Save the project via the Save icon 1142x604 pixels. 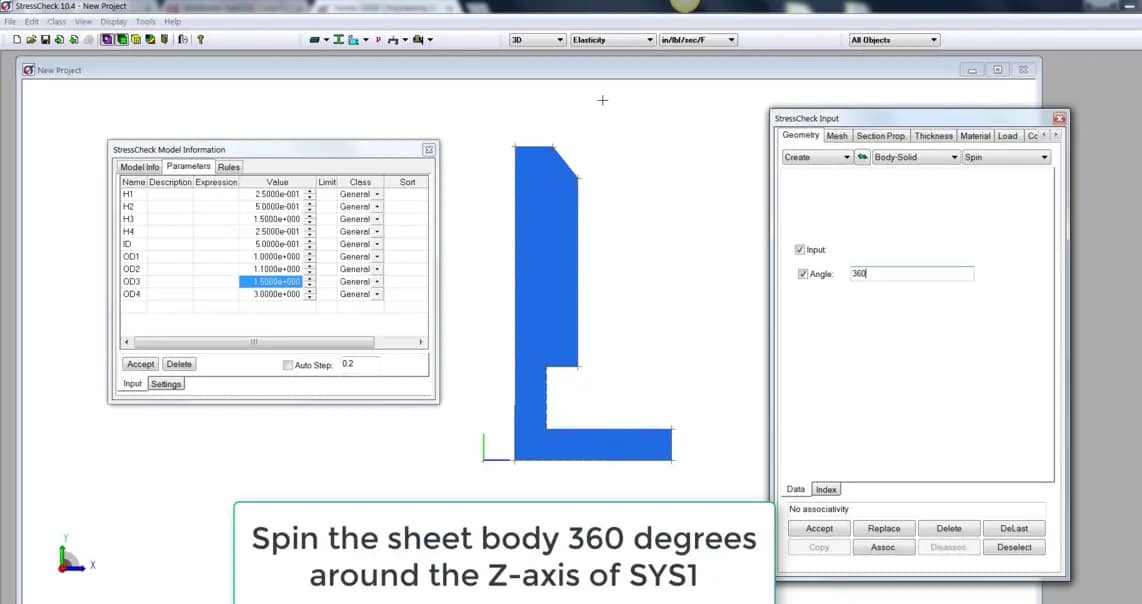click(45, 40)
